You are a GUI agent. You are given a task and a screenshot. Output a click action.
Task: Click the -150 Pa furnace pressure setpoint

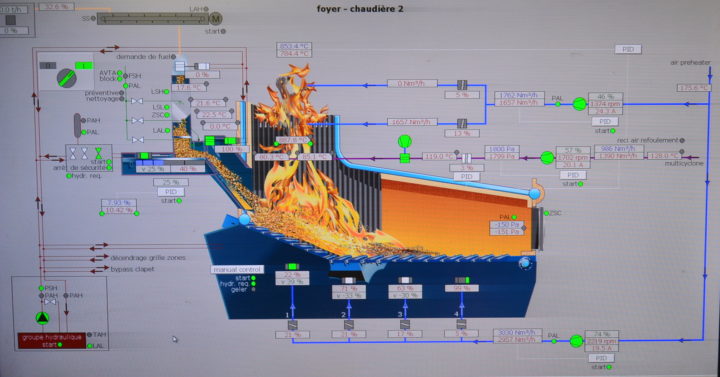point(506,225)
